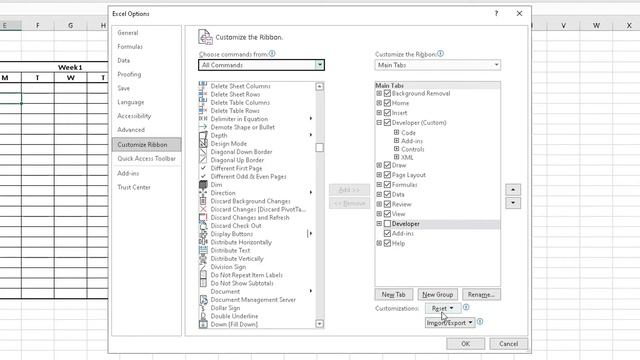This screenshot has height=360, width=640.
Task: Uncheck the Insert tab checkbox
Action: coord(387,113)
